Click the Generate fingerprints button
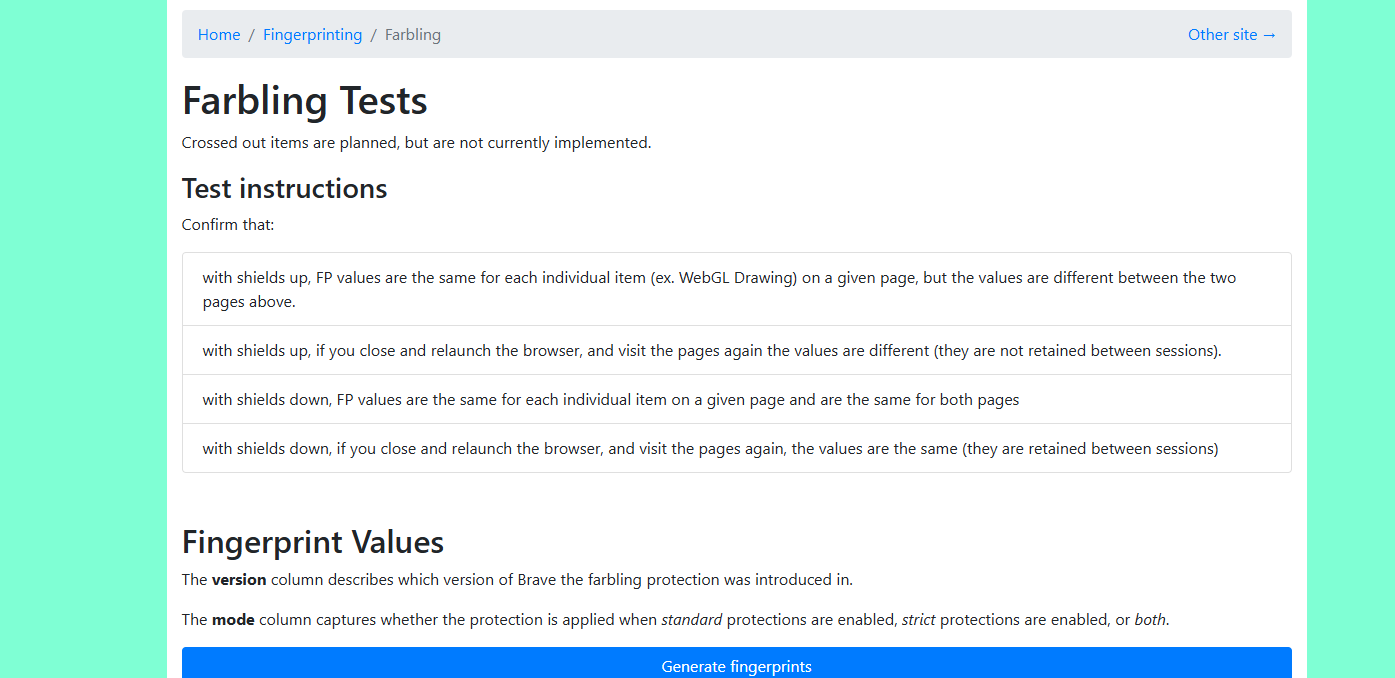Viewport: 1395px width, 678px height. pos(737,663)
